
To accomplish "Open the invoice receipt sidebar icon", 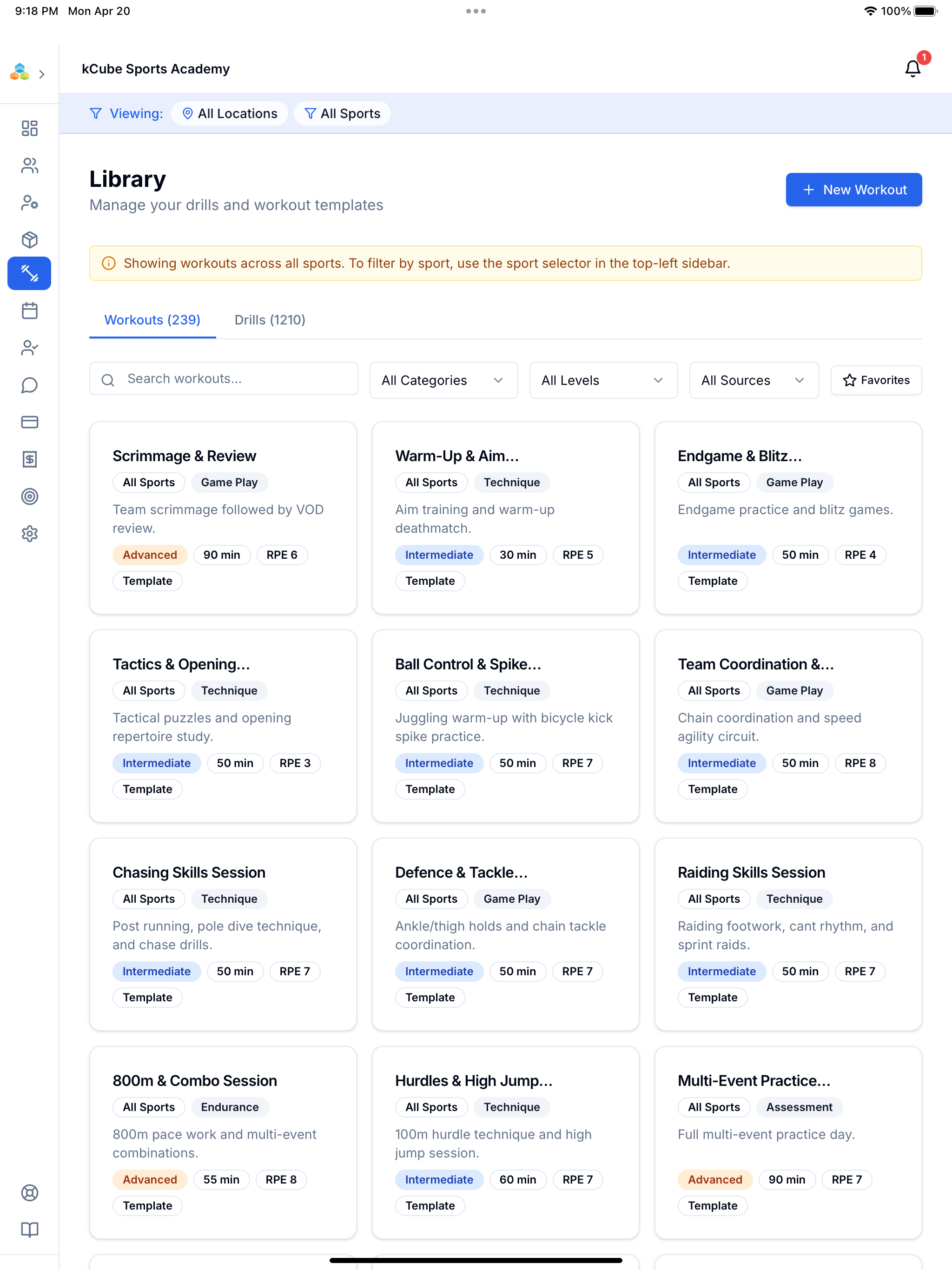I will (x=29, y=459).
